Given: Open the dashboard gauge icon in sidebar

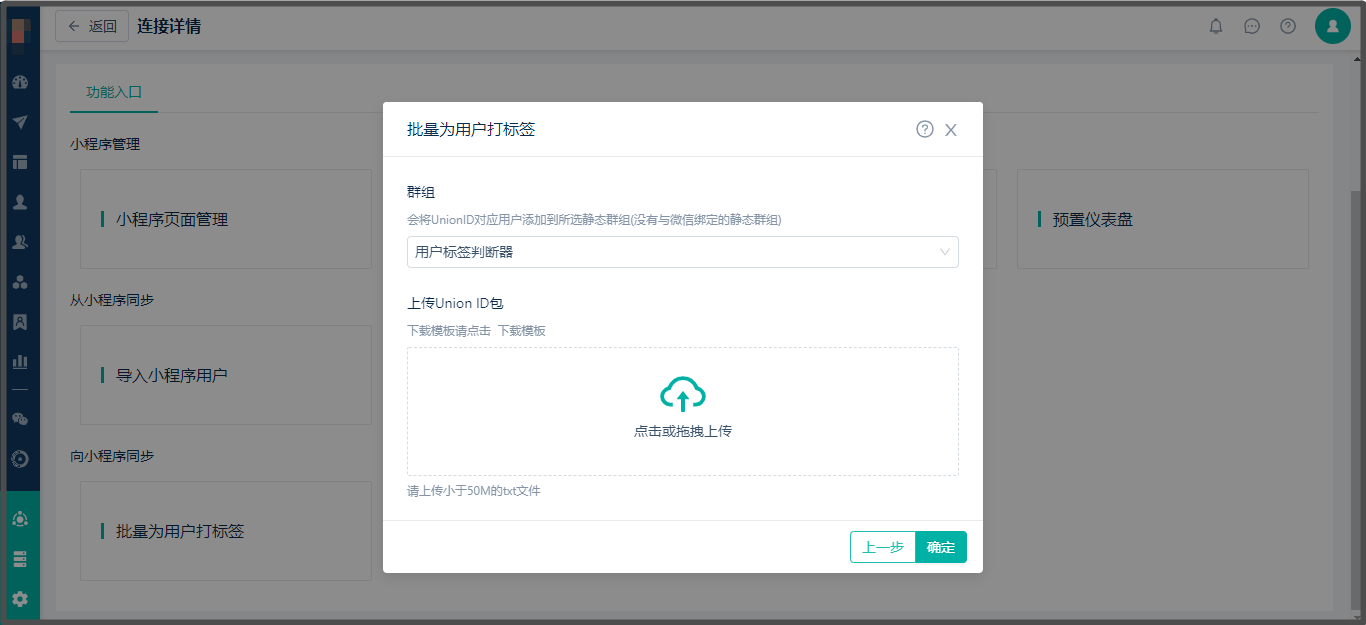Looking at the screenshot, I should [20, 82].
